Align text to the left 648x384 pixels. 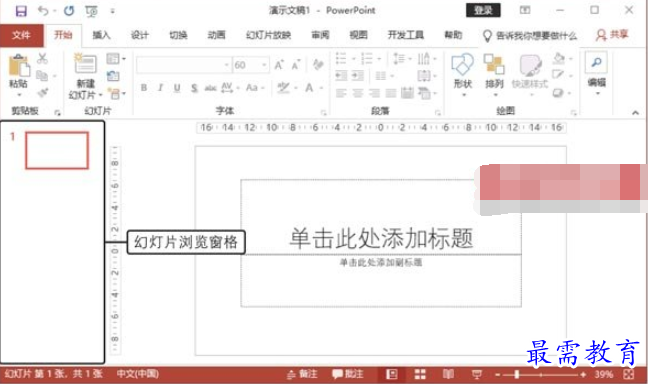coord(341,93)
